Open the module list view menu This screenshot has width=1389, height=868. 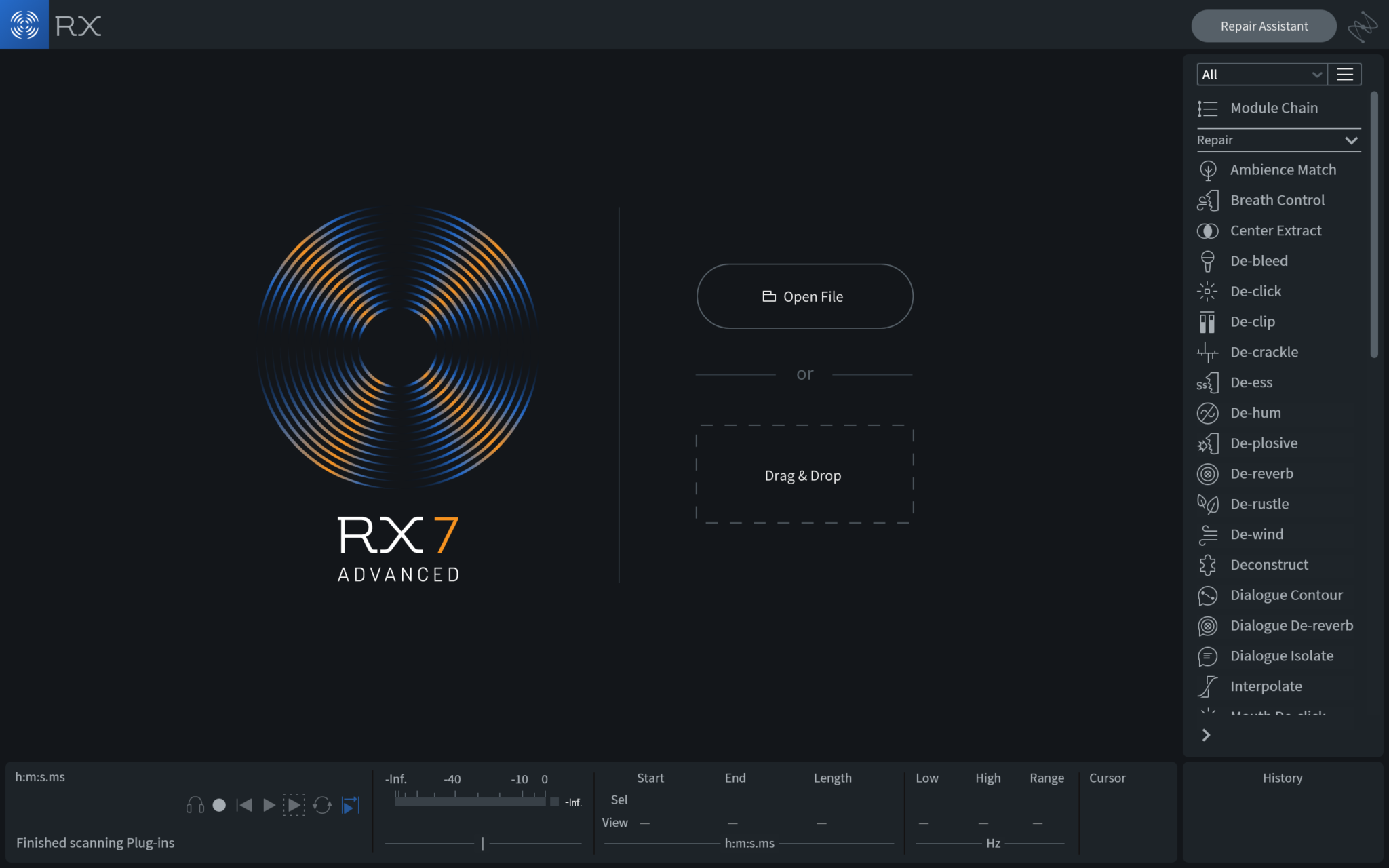pyautogui.click(x=1344, y=75)
